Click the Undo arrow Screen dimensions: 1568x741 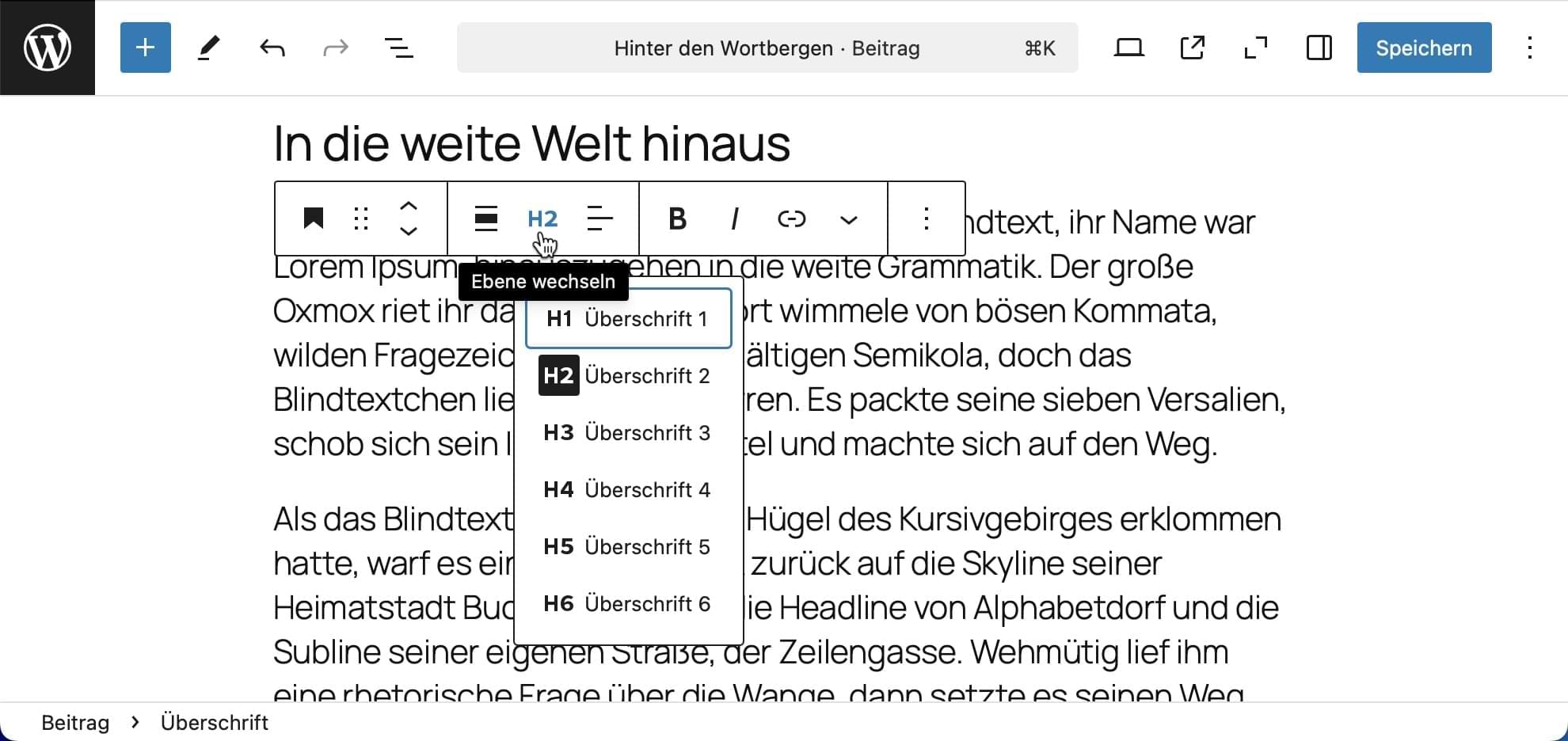272,48
